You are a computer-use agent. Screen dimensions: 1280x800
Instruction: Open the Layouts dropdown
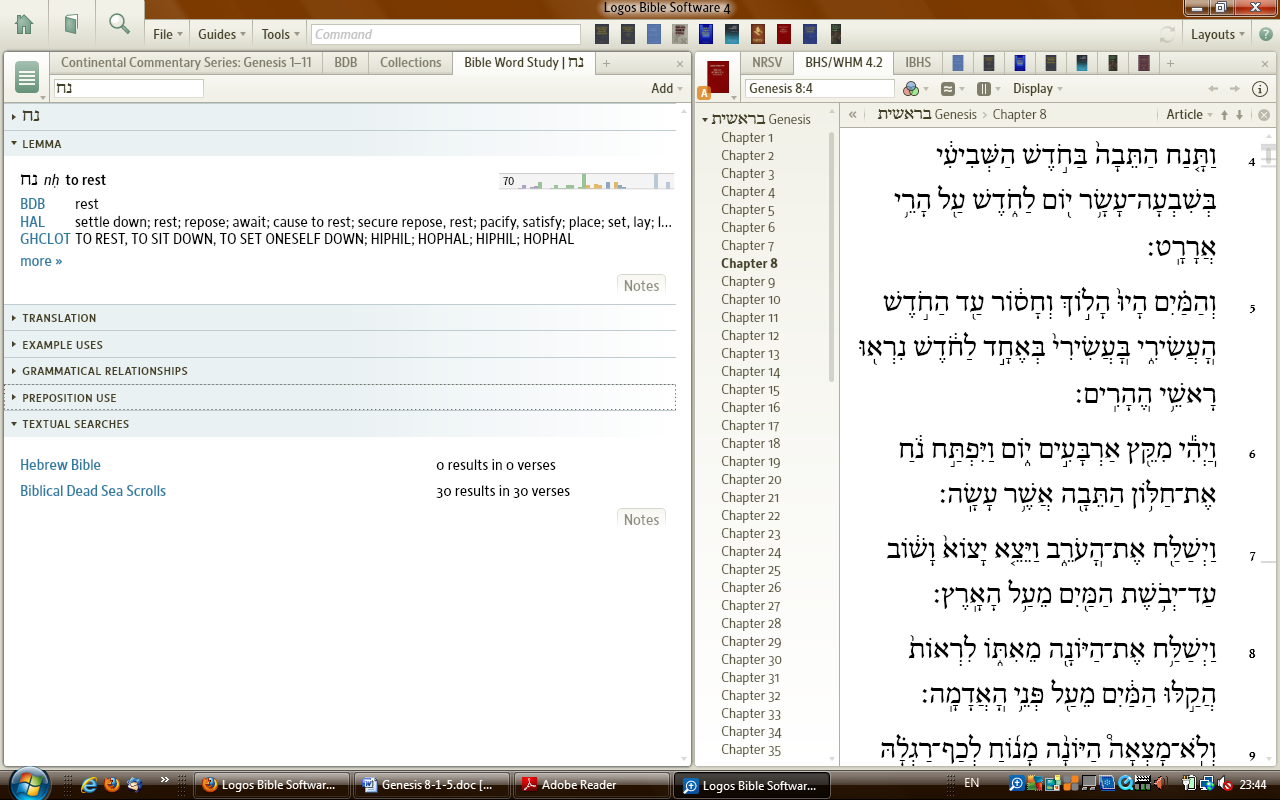(1218, 34)
